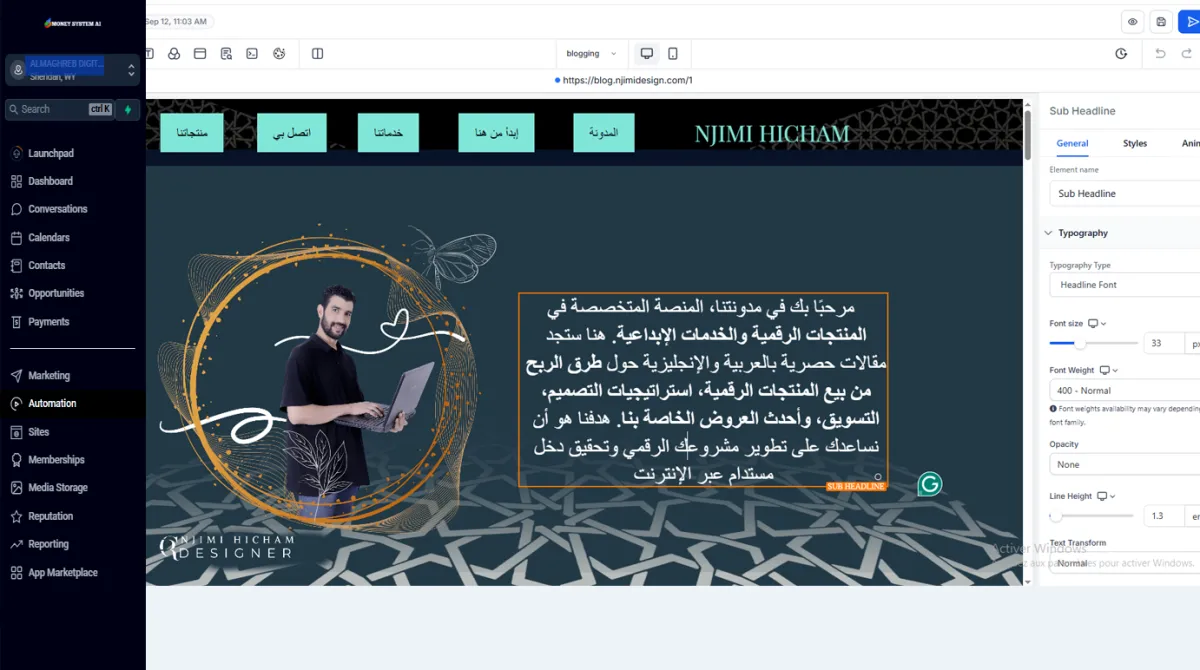1200x670 pixels.
Task: Switch to desktop view
Action: click(647, 53)
